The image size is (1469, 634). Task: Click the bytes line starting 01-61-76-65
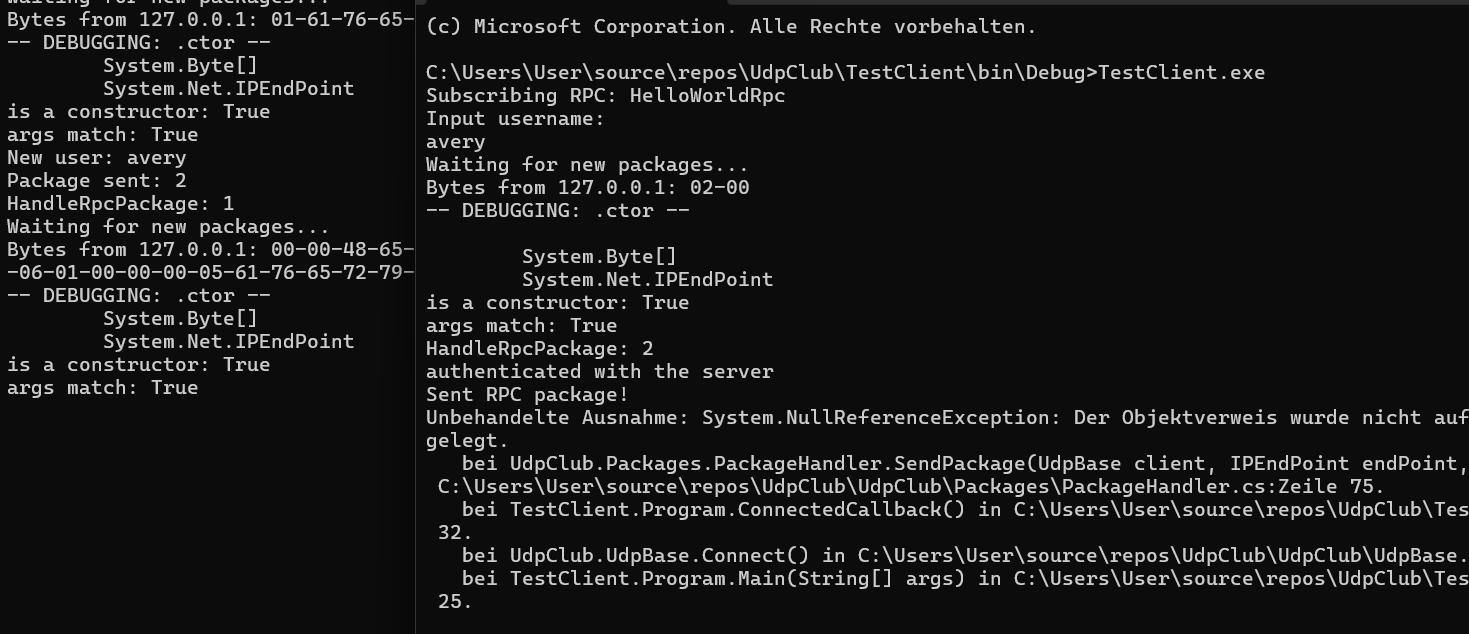click(x=210, y=19)
